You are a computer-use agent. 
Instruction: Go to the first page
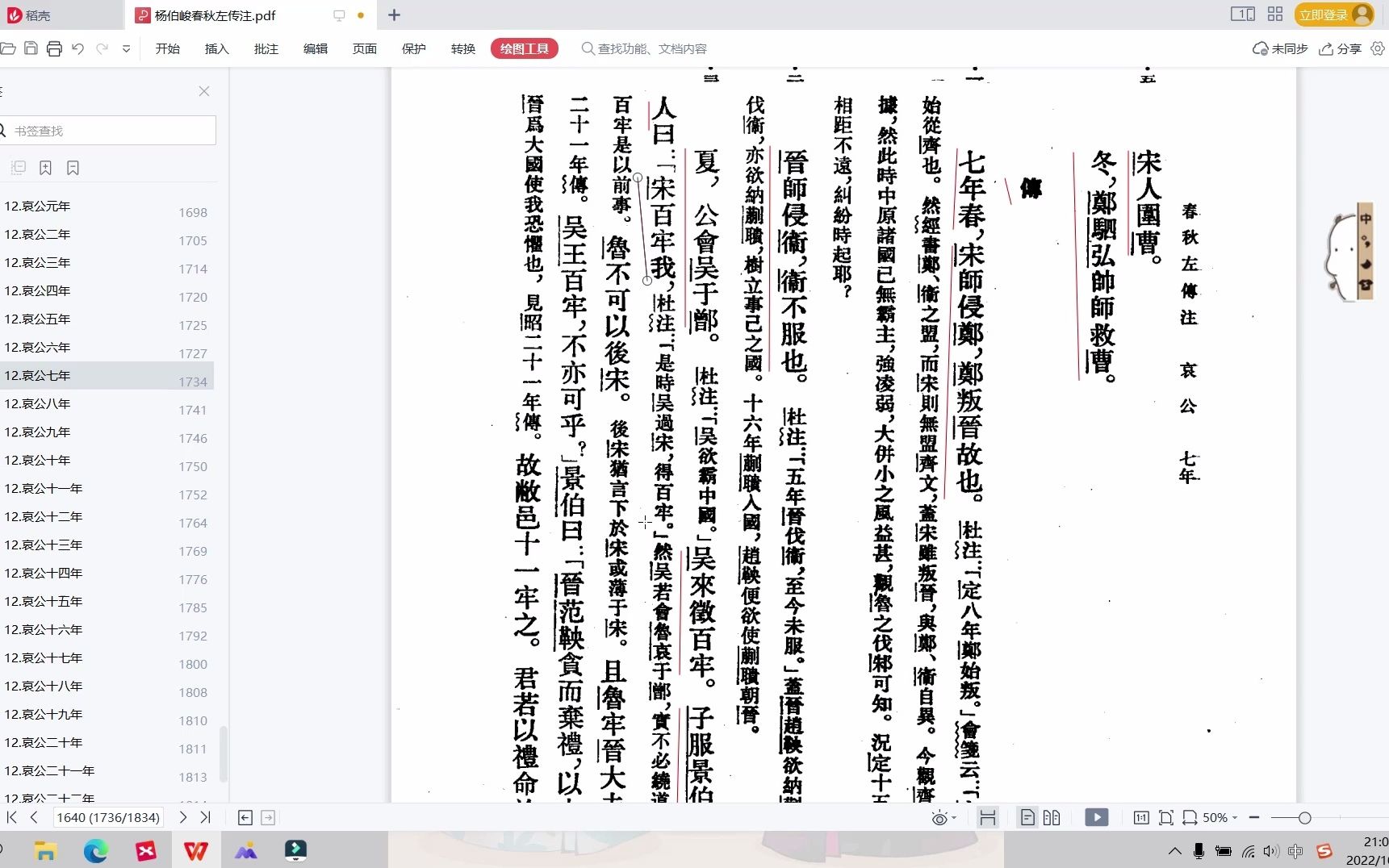coord(11,817)
